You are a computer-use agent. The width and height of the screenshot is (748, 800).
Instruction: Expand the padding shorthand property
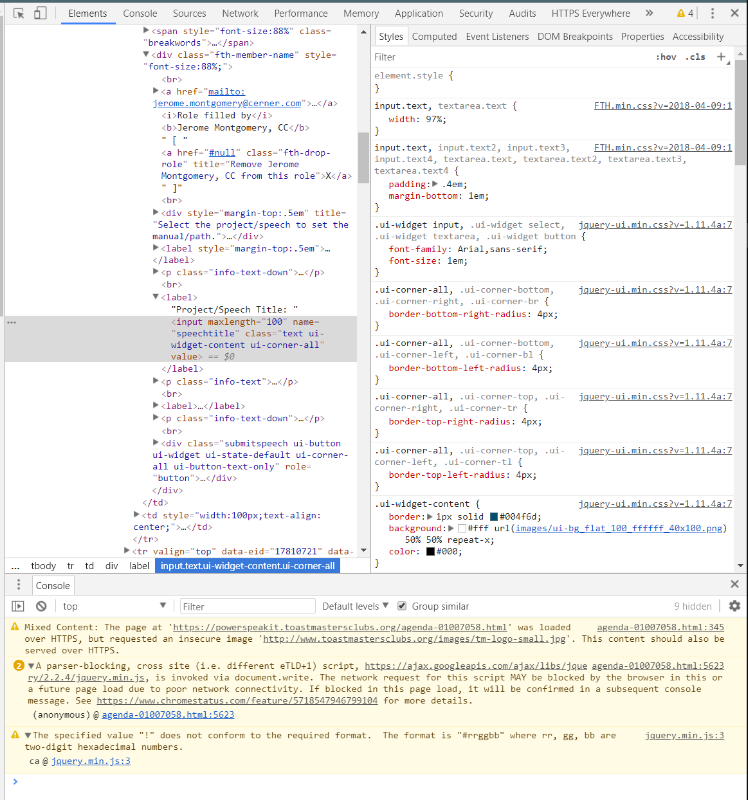(435, 184)
